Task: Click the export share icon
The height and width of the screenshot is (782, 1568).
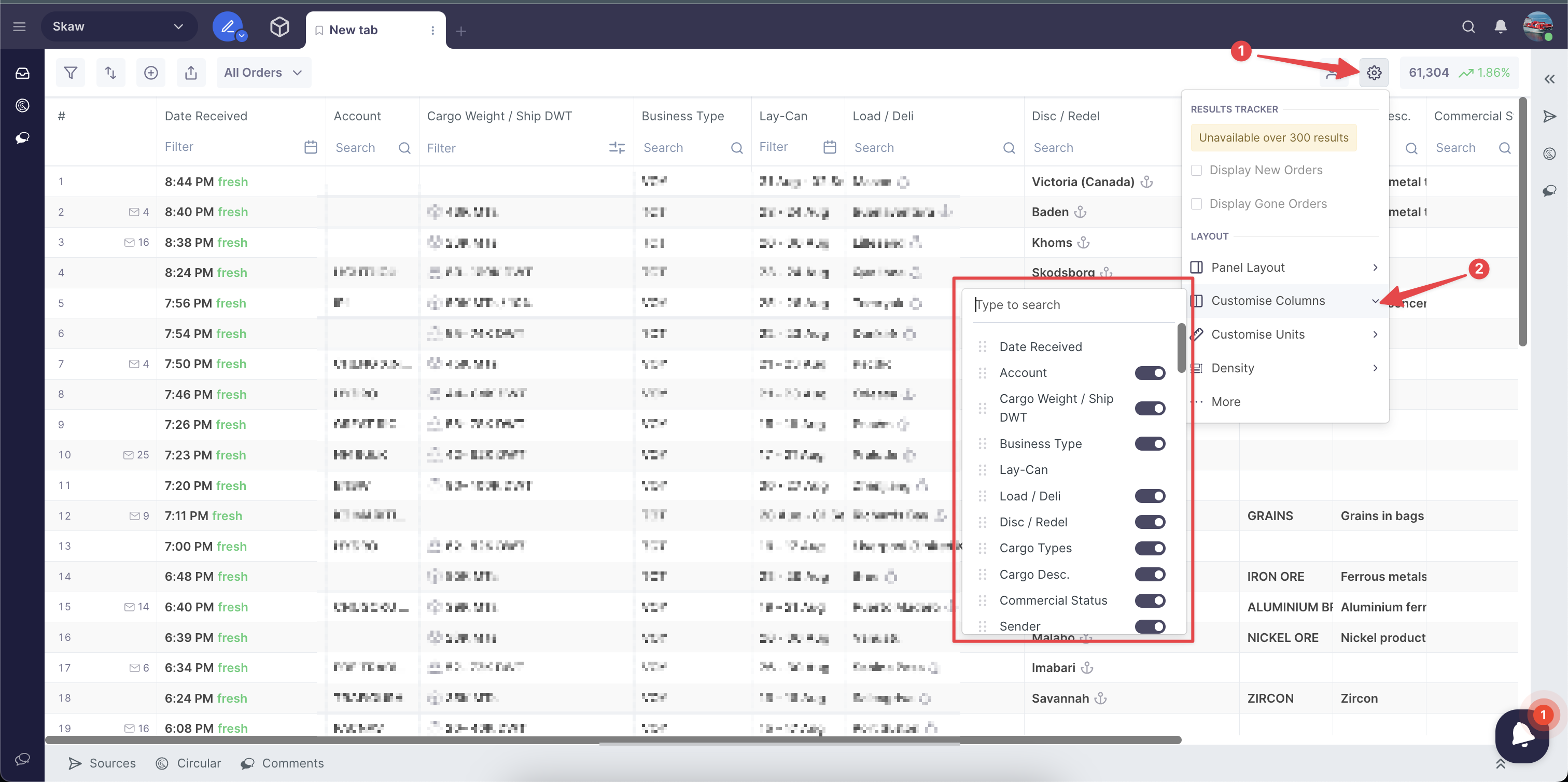Action: [x=190, y=73]
